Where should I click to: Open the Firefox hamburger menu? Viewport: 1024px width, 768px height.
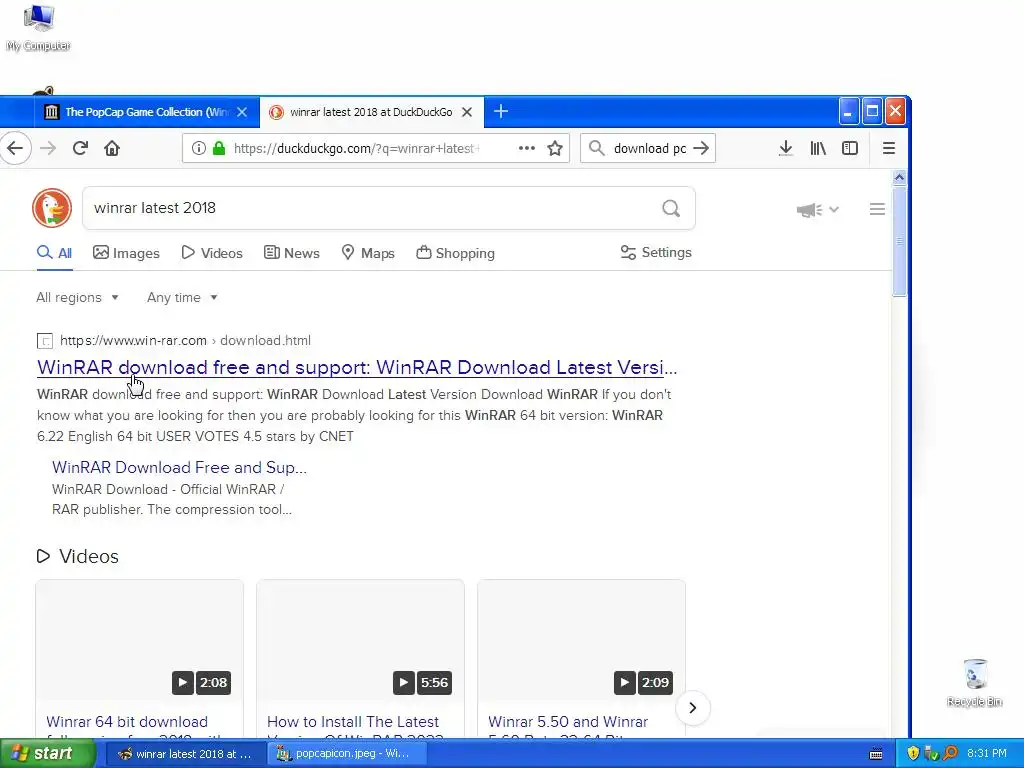[888, 148]
